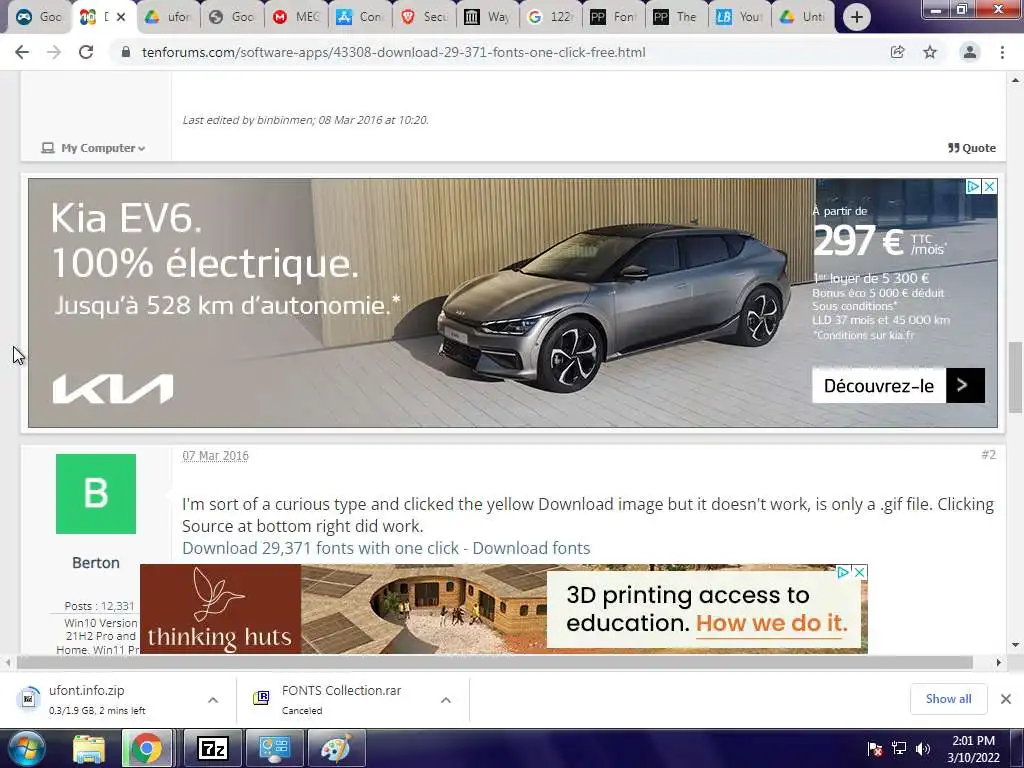This screenshot has height=768, width=1024.
Task: Bookmark this page with star icon
Action: coord(930,52)
